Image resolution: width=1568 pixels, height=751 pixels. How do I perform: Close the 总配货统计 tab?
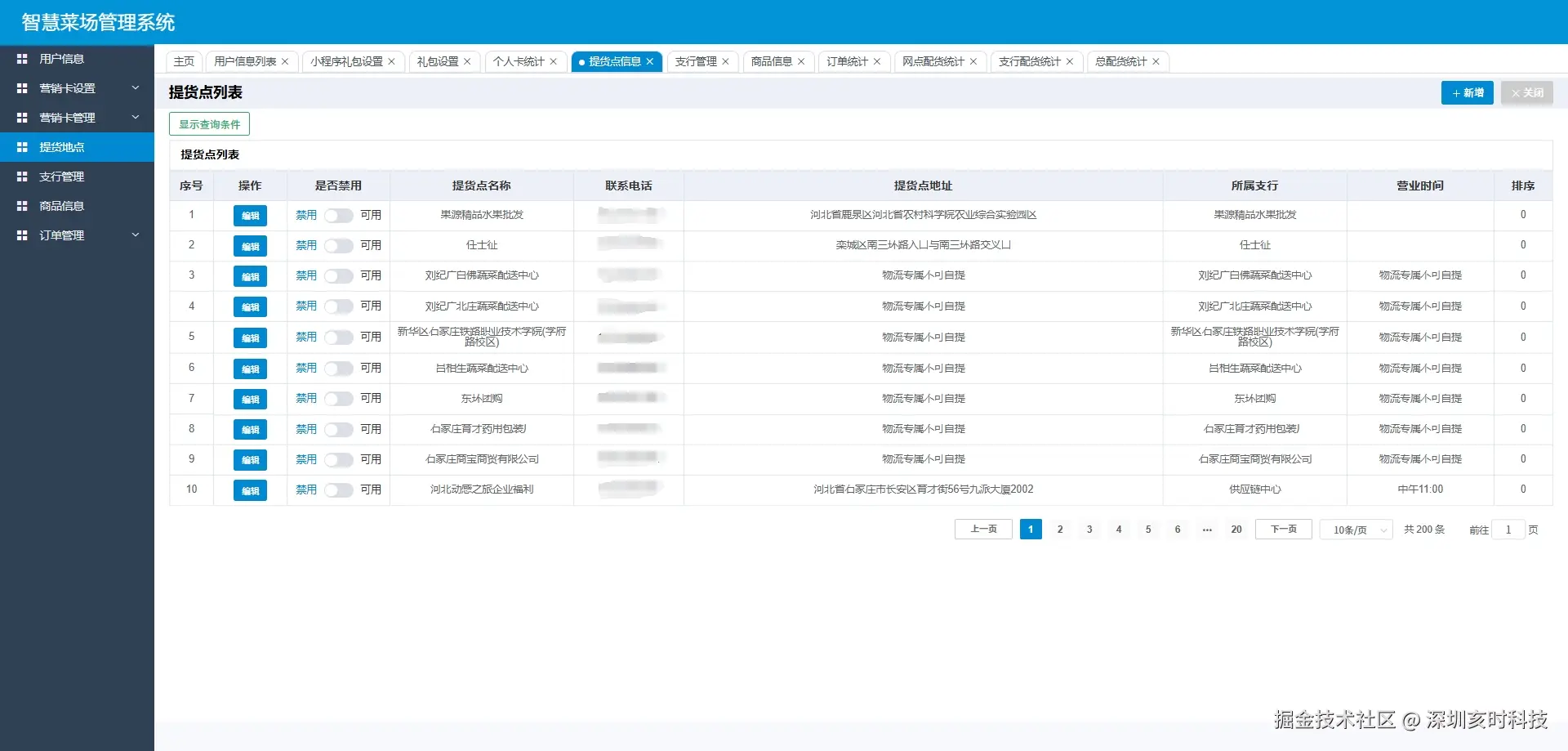coord(1156,61)
